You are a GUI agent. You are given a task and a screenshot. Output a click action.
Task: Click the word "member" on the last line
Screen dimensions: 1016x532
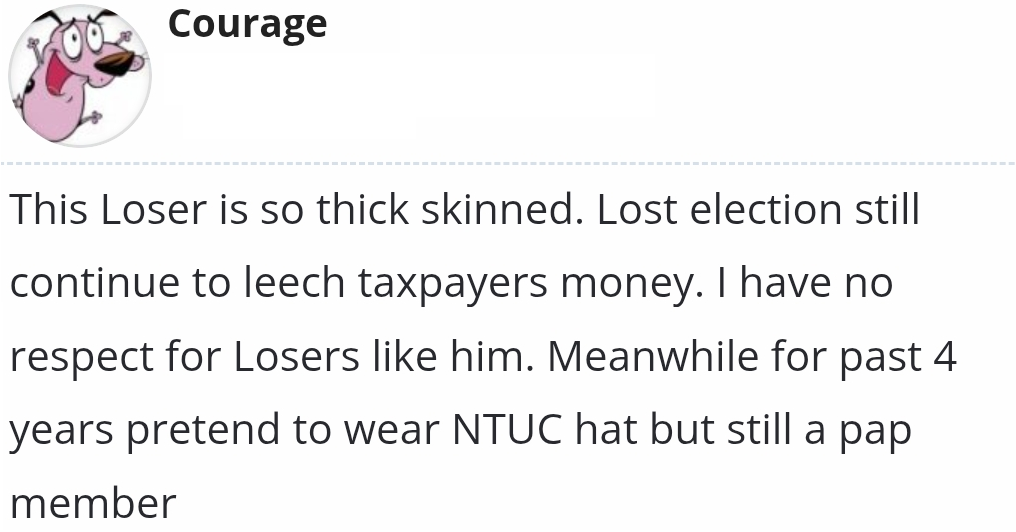[x=93, y=503]
